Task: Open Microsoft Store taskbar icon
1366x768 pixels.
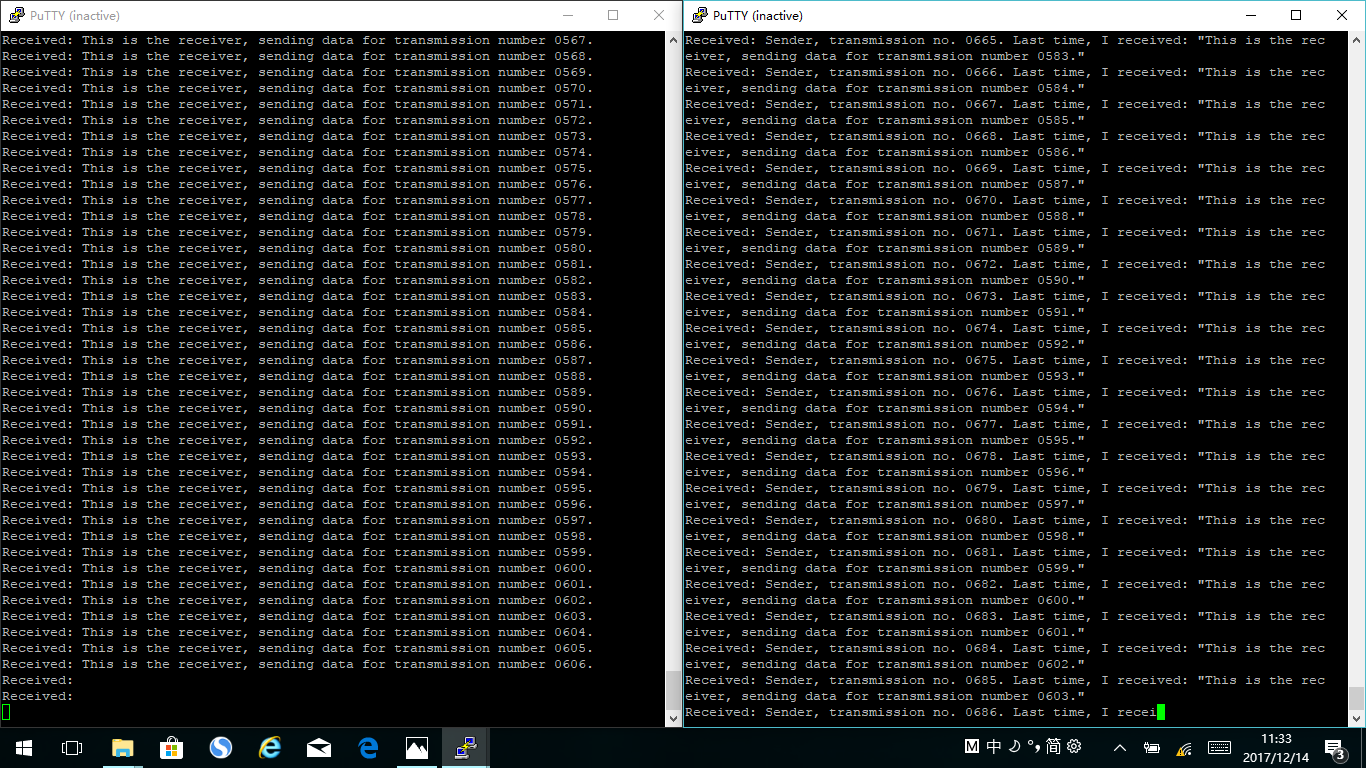Action: [171, 747]
